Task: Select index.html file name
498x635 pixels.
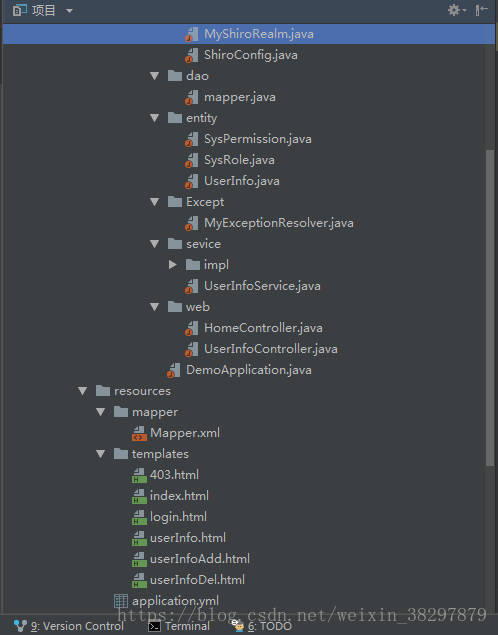Action: [x=179, y=496]
